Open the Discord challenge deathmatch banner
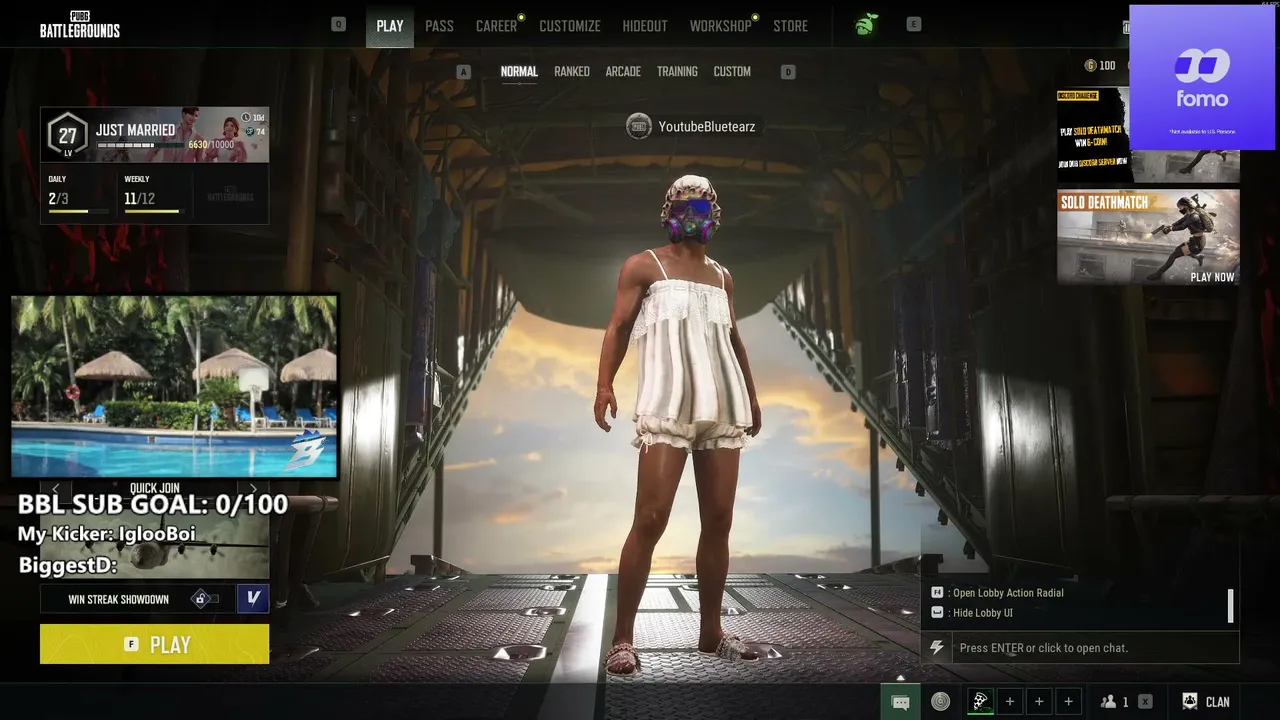1280x720 pixels. coord(1094,135)
